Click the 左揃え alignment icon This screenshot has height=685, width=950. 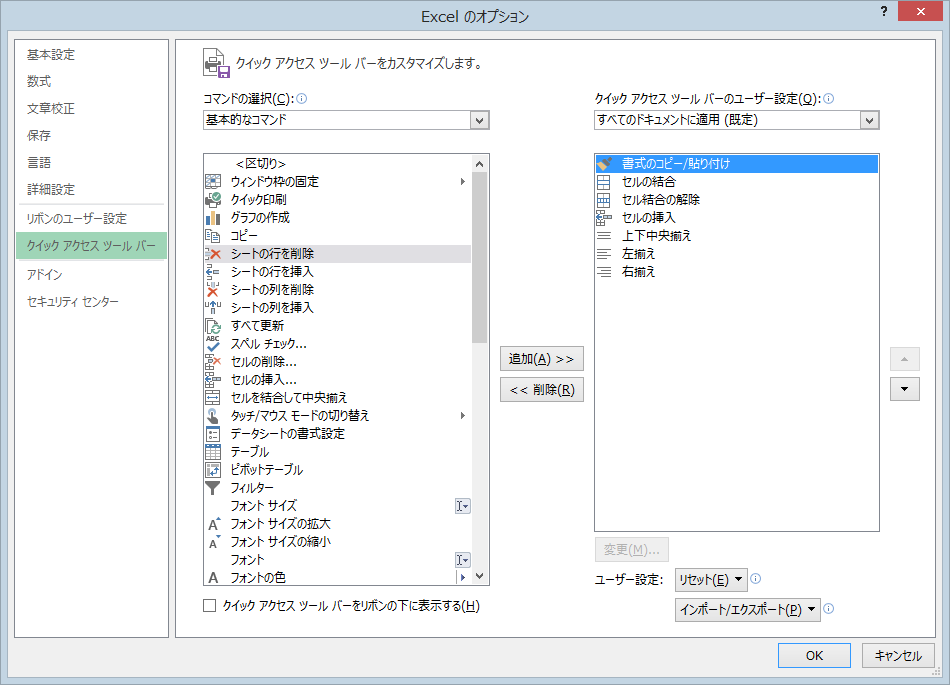click(604, 254)
